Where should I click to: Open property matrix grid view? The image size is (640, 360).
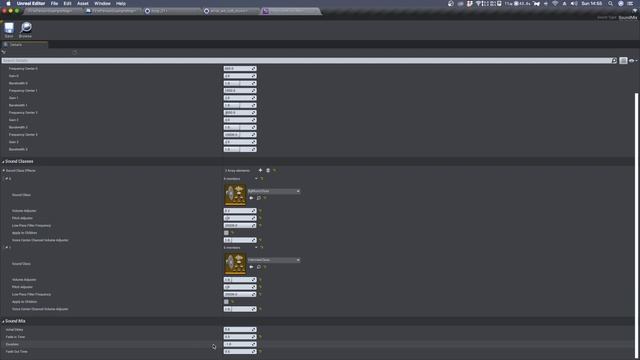[x=623, y=60]
